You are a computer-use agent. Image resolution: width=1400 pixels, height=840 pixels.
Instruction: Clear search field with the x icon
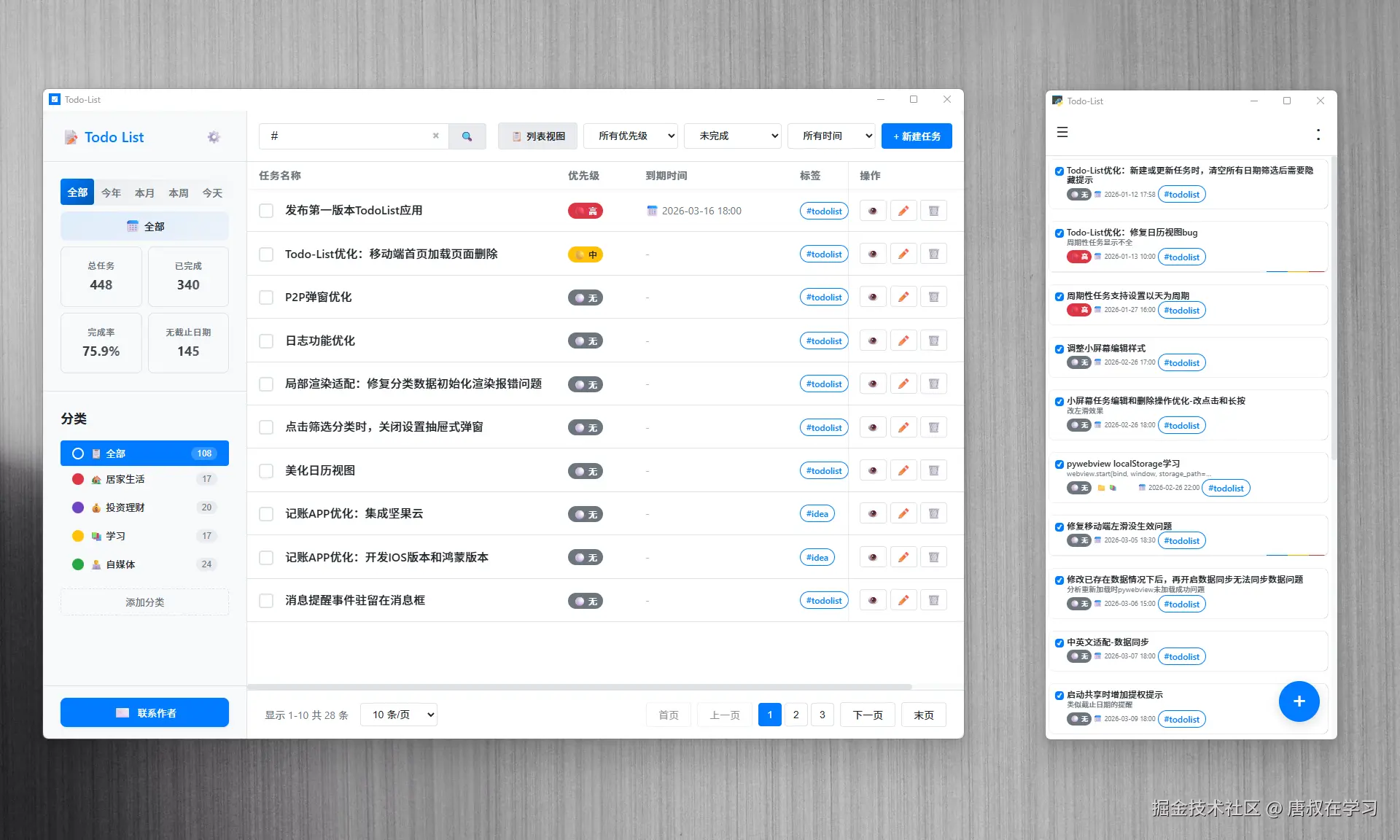coord(435,136)
